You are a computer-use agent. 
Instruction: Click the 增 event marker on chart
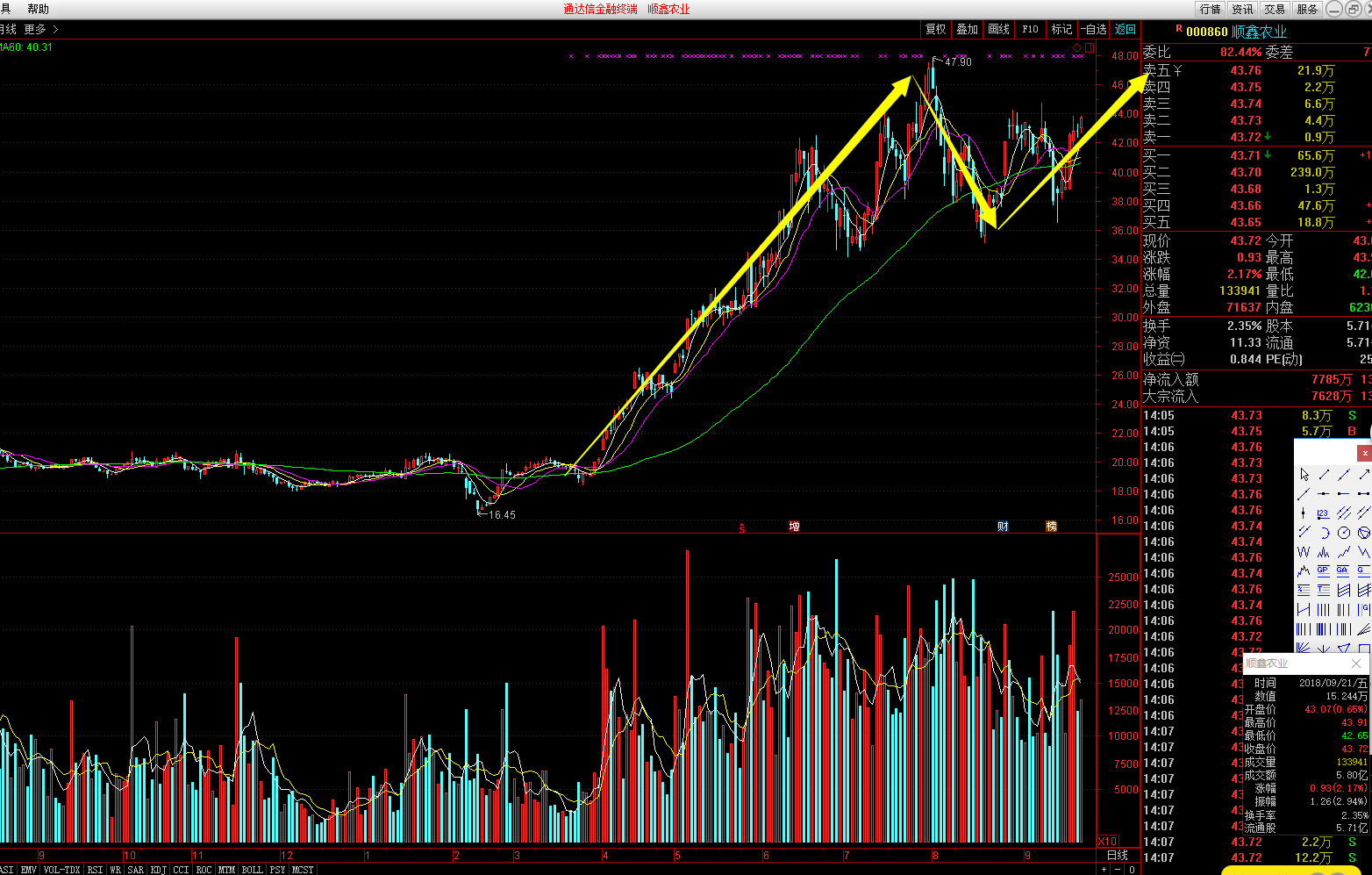[x=794, y=526]
